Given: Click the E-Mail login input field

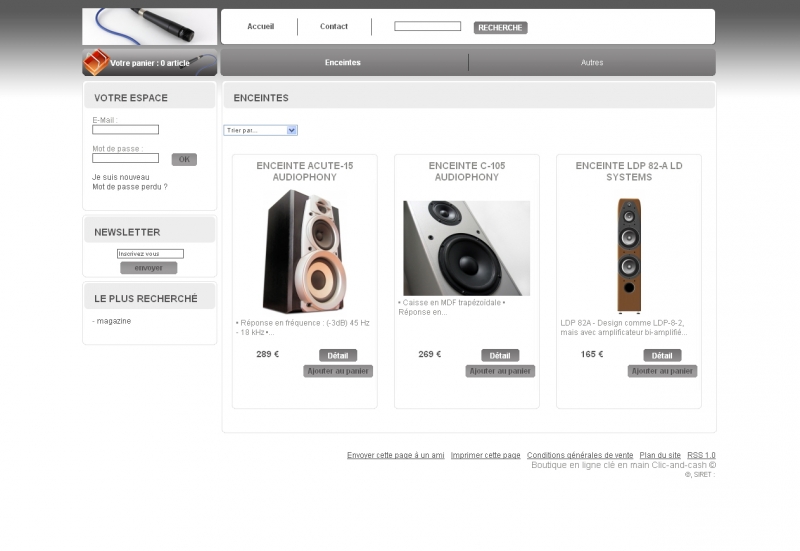Looking at the screenshot, I should click(x=126, y=130).
